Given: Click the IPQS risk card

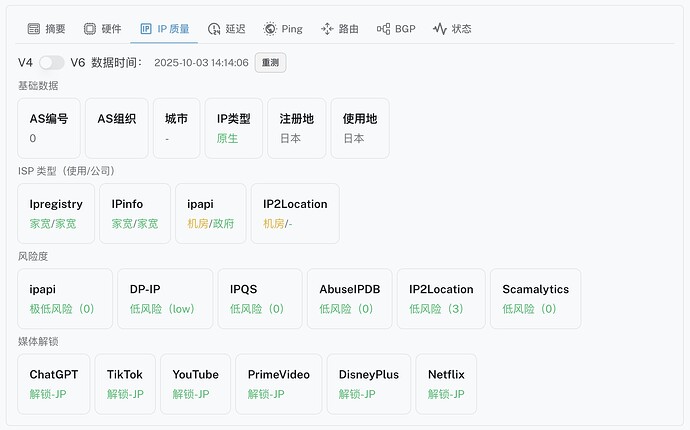Looking at the screenshot, I should click(260, 298).
